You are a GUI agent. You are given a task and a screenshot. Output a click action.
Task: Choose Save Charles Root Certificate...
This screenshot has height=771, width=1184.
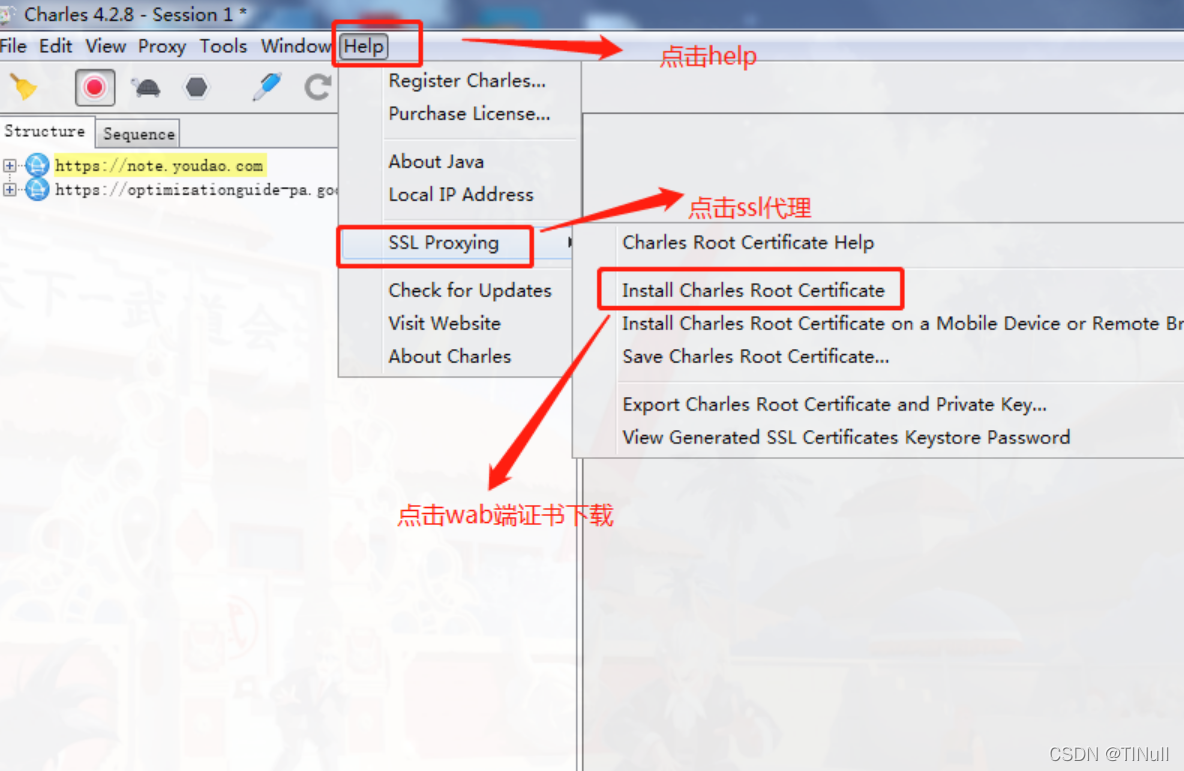click(x=755, y=356)
